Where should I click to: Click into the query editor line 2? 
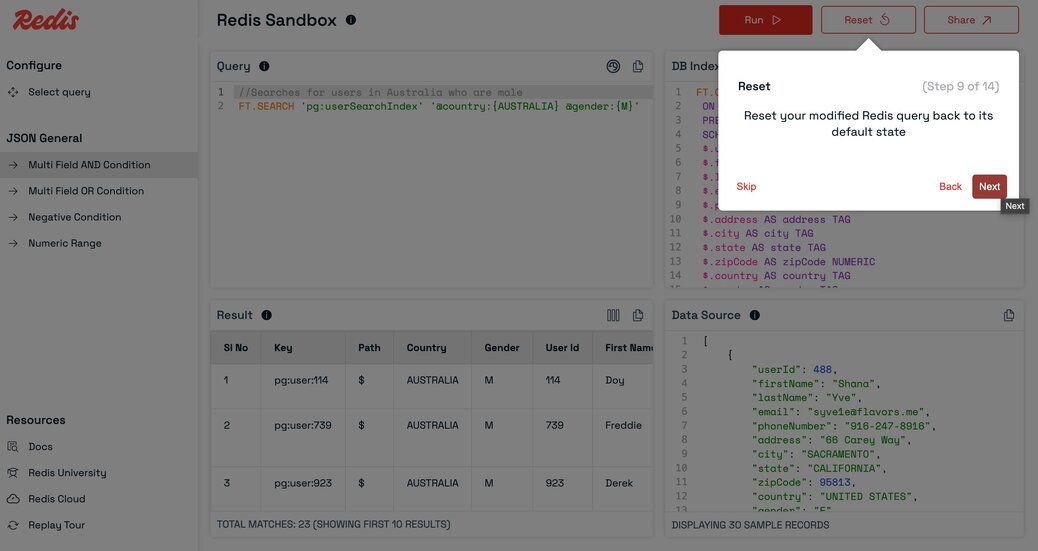pos(438,106)
